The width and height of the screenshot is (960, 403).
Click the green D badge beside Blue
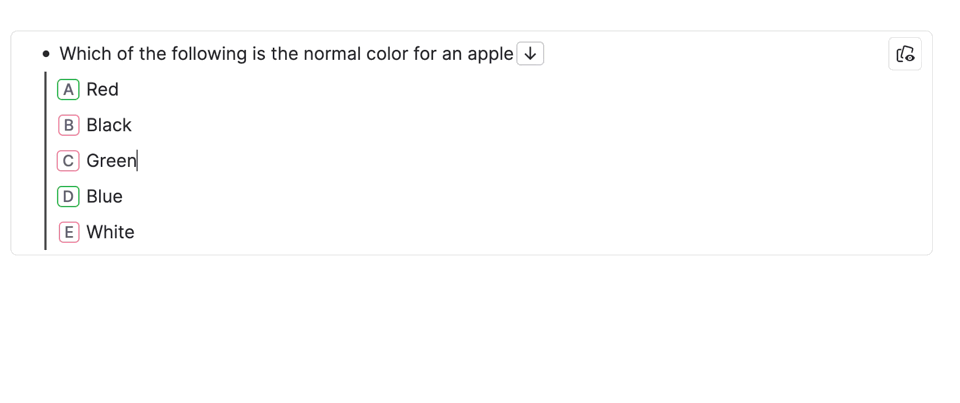pyautogui.click(x=68, y=197)
